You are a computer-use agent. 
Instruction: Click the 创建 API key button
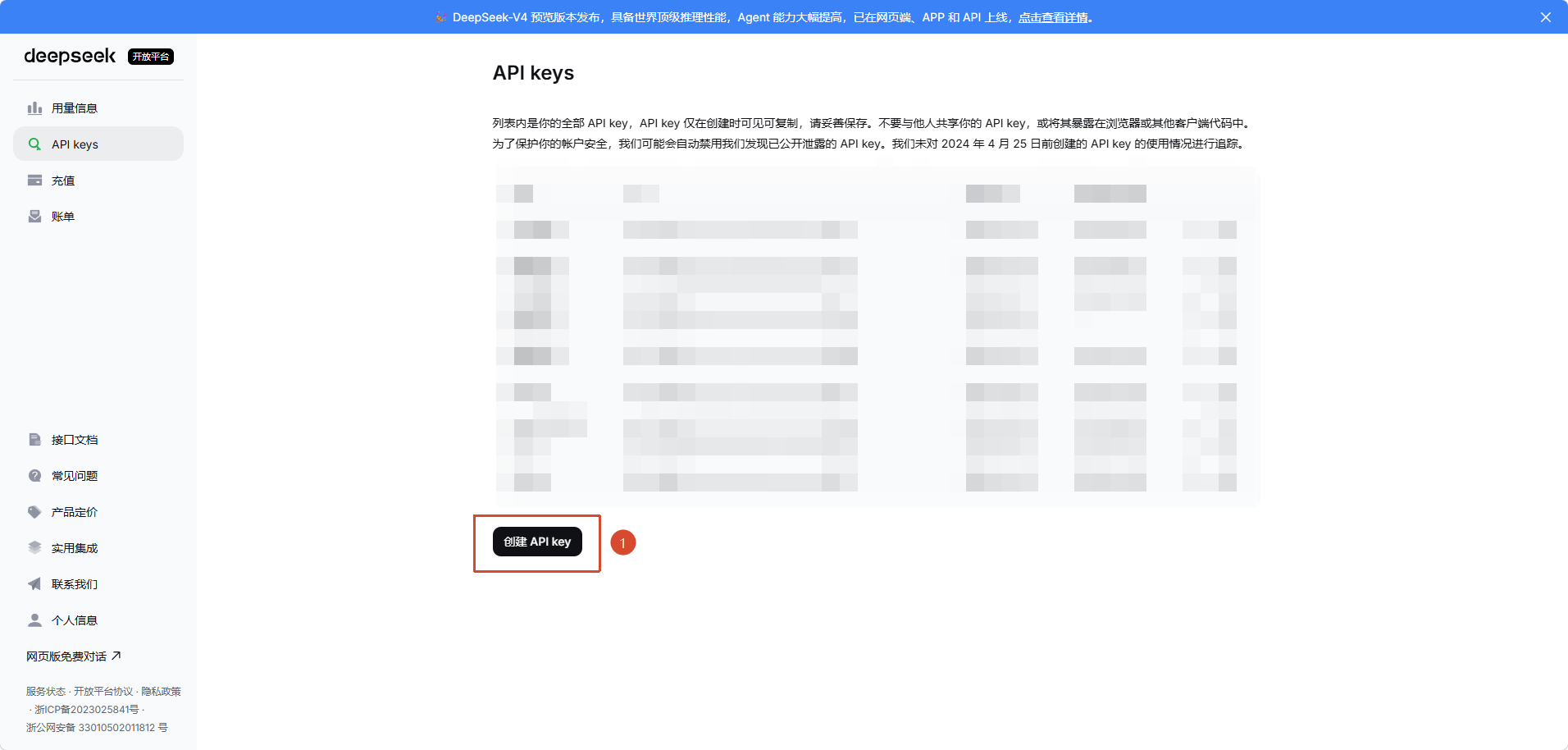[537, 542]
